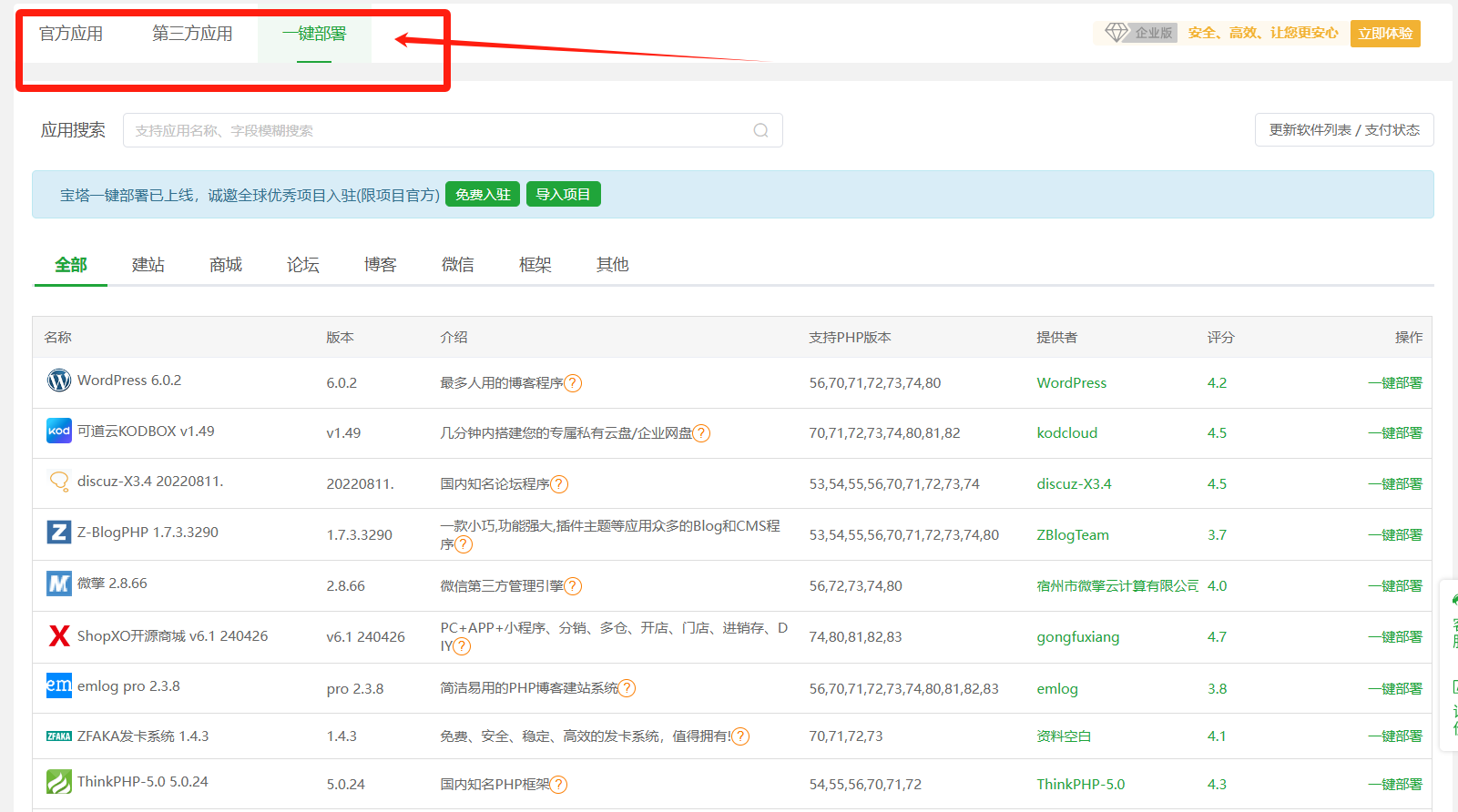Filter by the 框架 category
The height and width of the screenshot is (812, 1458).
[x=535, y=265]
